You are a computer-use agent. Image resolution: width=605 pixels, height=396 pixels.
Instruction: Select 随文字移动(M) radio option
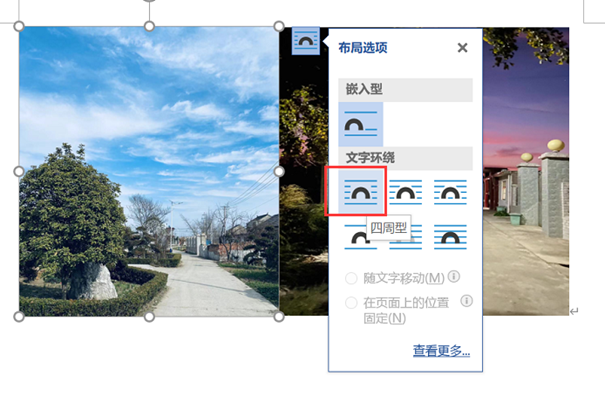[x=351, y=278]
